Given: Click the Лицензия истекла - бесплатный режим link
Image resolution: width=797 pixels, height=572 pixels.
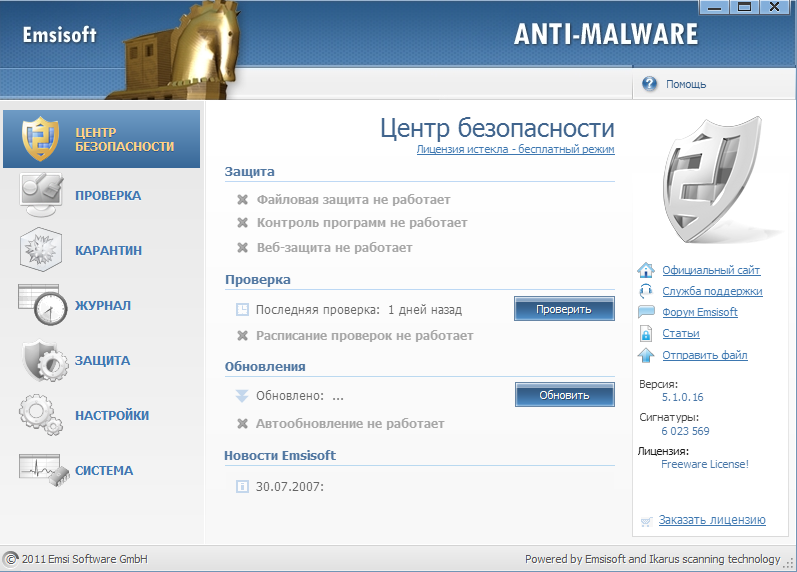Looking at the screenshot, I should coord(515,149).
